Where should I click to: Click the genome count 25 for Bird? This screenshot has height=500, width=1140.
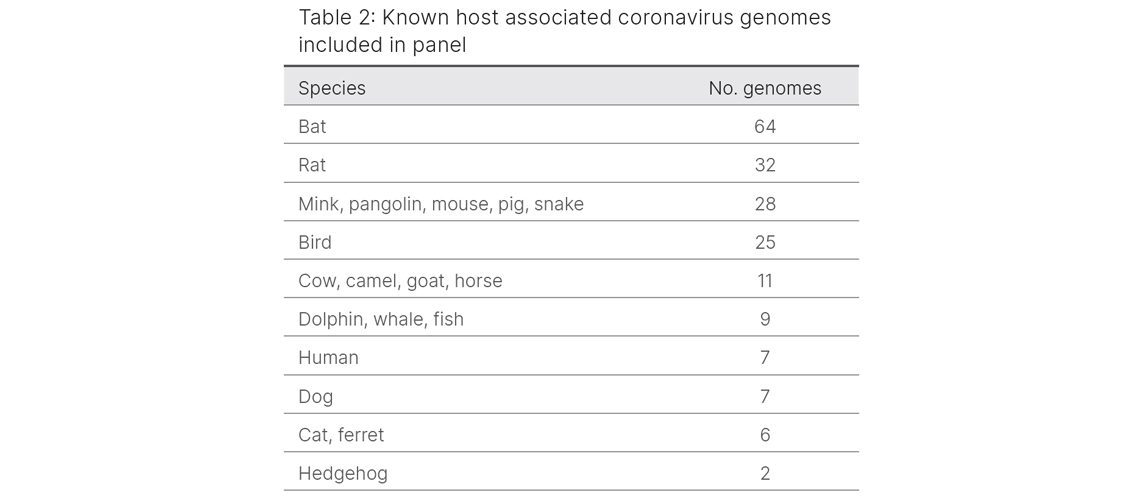[765, 242]
